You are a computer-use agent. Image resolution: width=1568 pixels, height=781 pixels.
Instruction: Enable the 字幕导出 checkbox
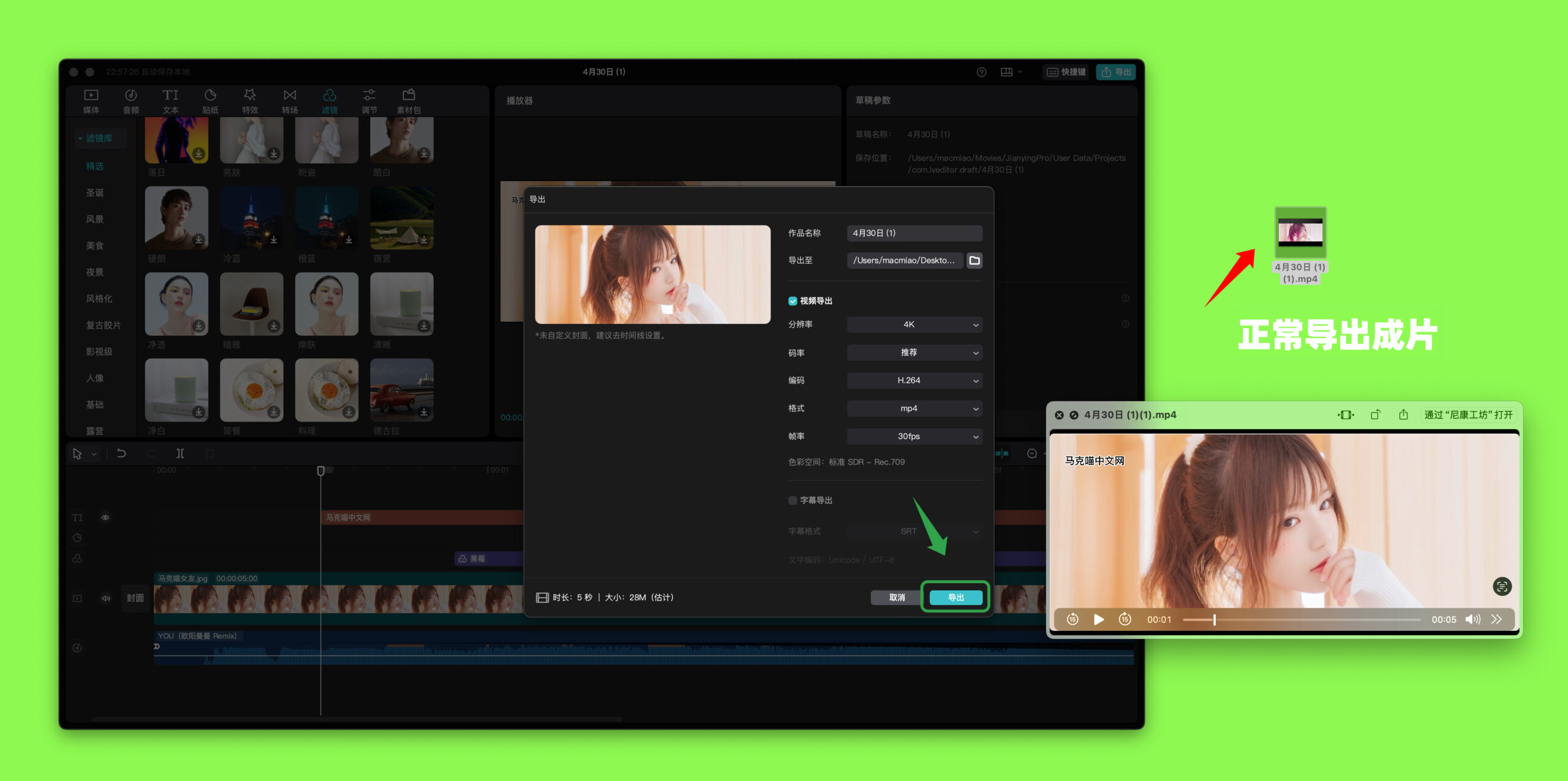click(x=793, y=500)
